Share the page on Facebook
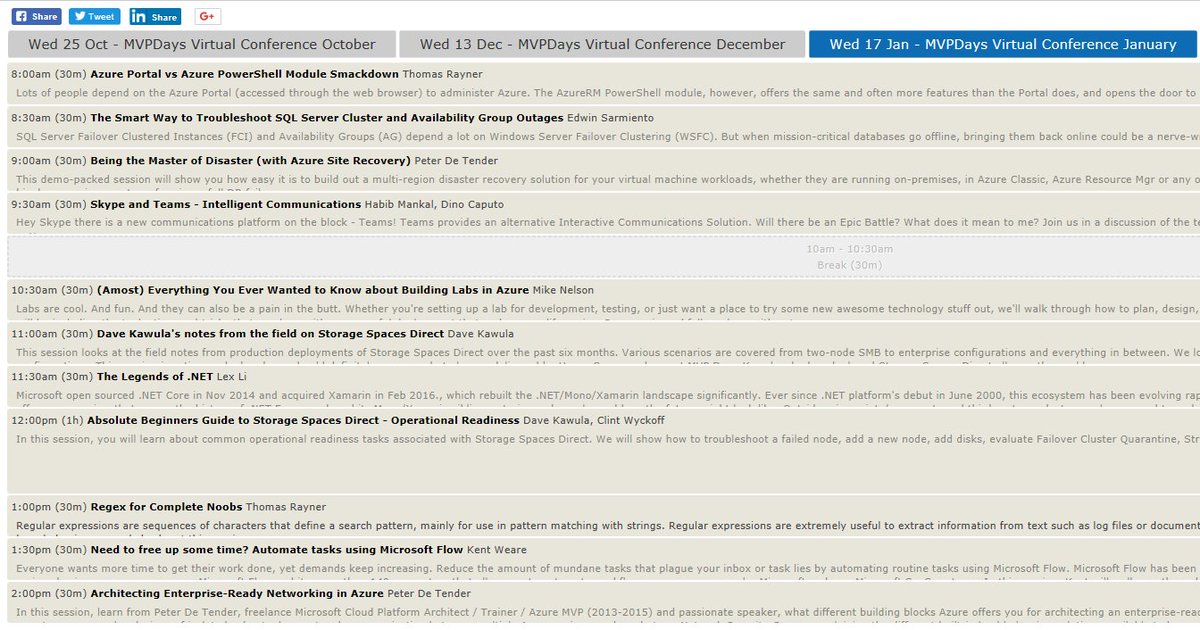This screenshot has height=630, width=1200. (x=36, y=16)
